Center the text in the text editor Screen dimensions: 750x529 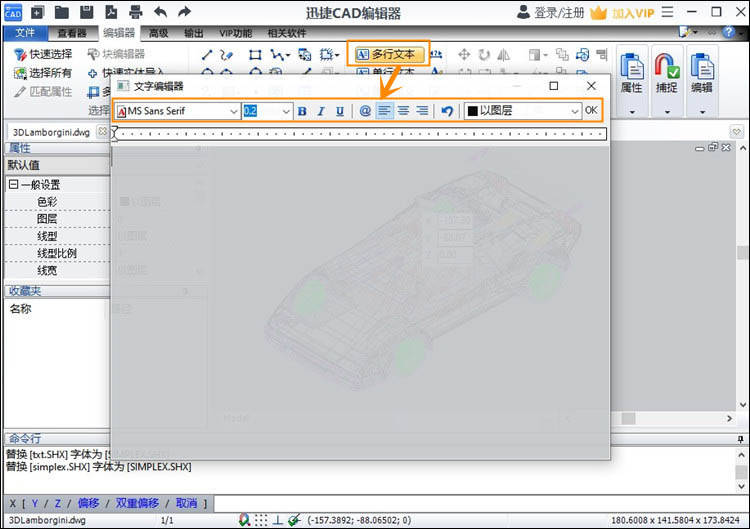403,111
